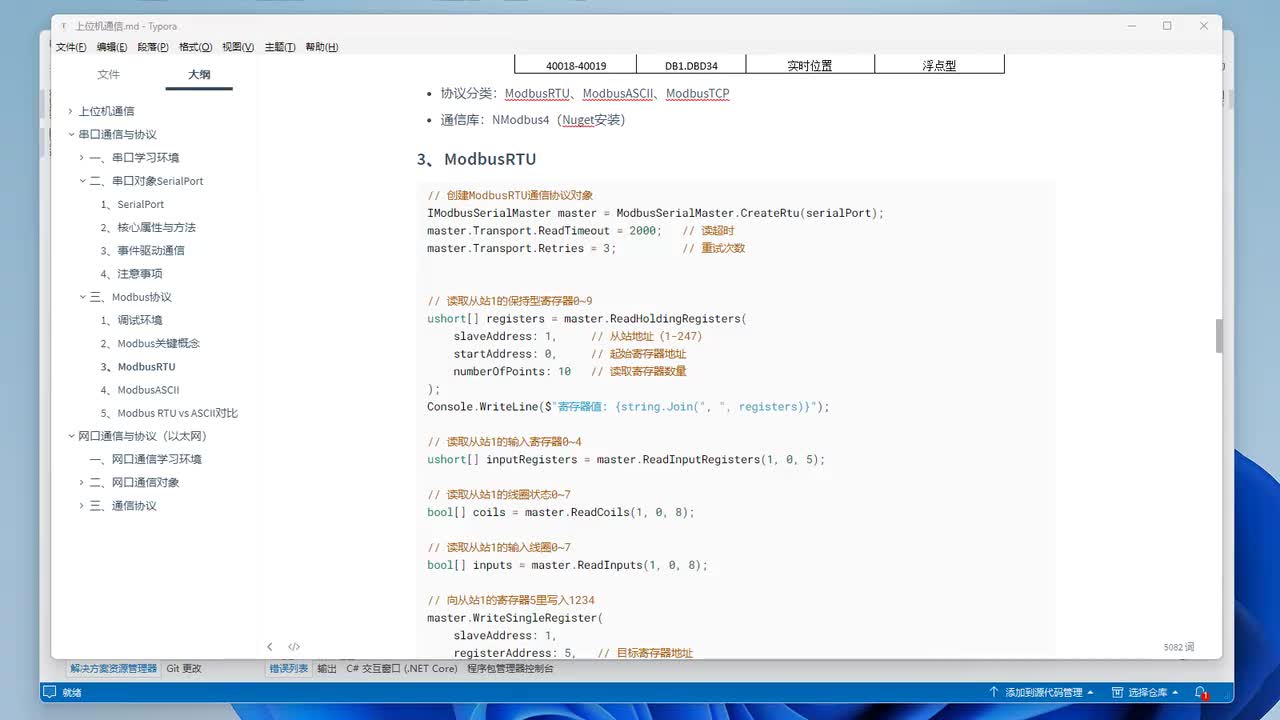Click the table cell 40018-40019

click(575, 65)
